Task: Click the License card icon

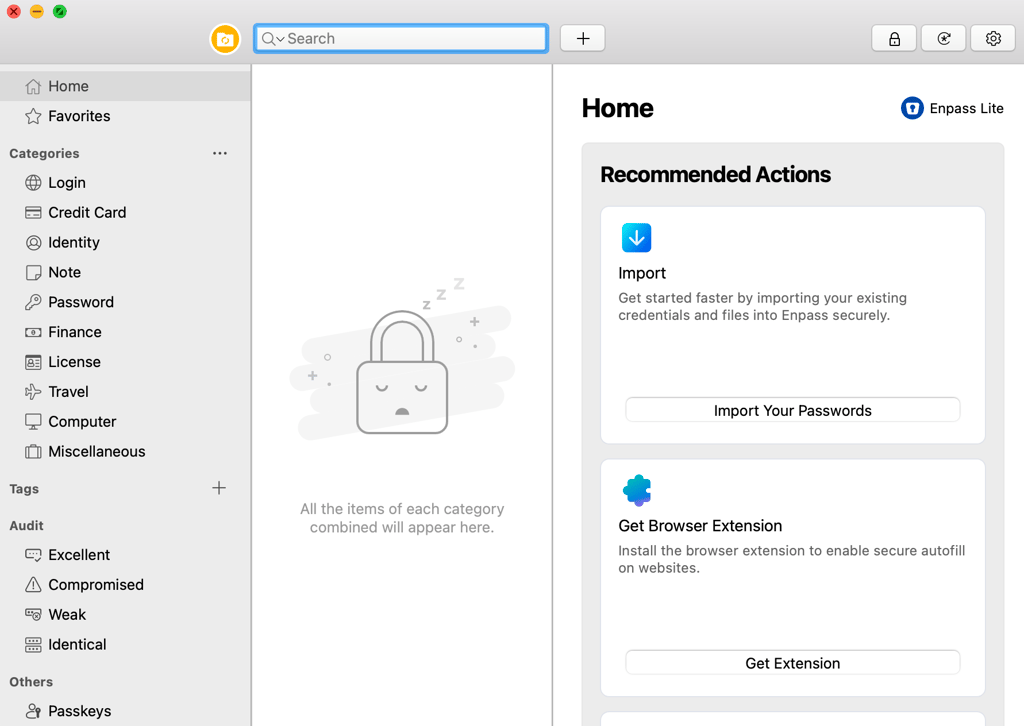Action: click(x=33, y=362)
